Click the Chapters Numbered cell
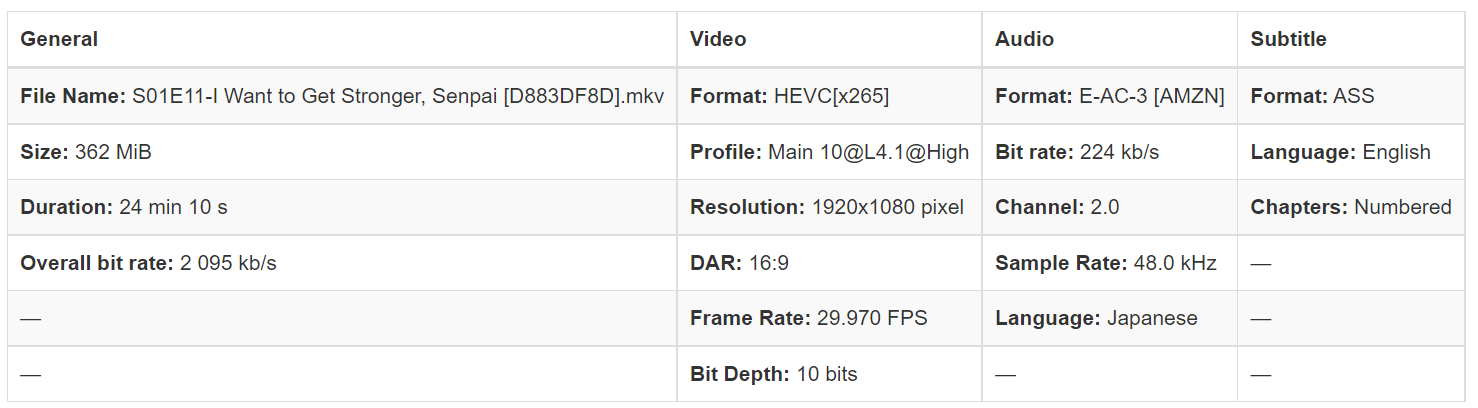This screenshot has width=1478, height=408. tap(1350, 208)
